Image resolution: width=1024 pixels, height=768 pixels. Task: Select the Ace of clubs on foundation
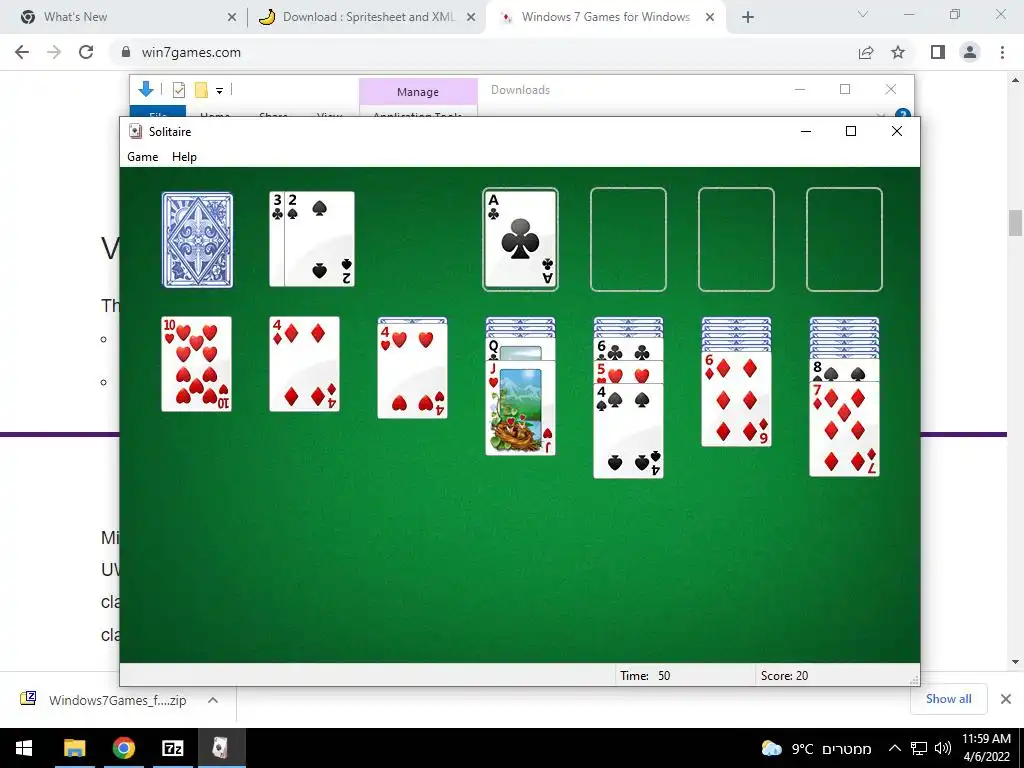(x=520, y=240)
